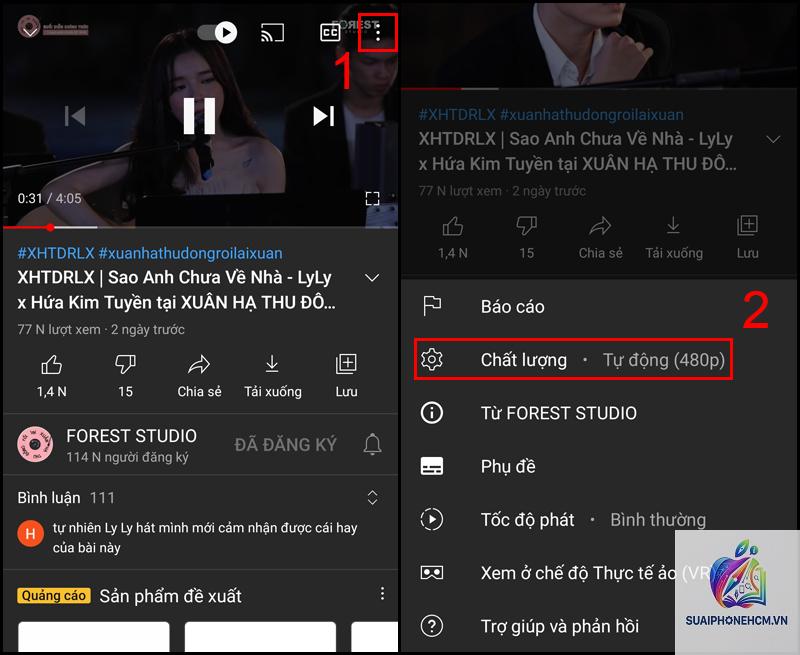Viewport: 800px width, 655px height.
Task: Open the commenter avatar H
Action: coord(30,534)
